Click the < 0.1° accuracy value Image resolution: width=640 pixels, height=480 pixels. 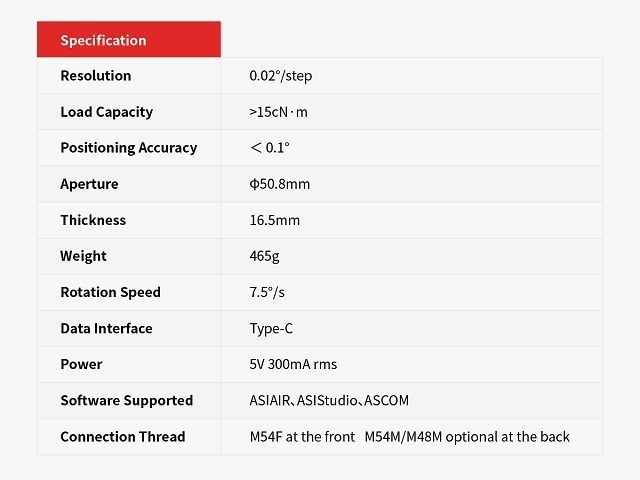click(269, 148)
